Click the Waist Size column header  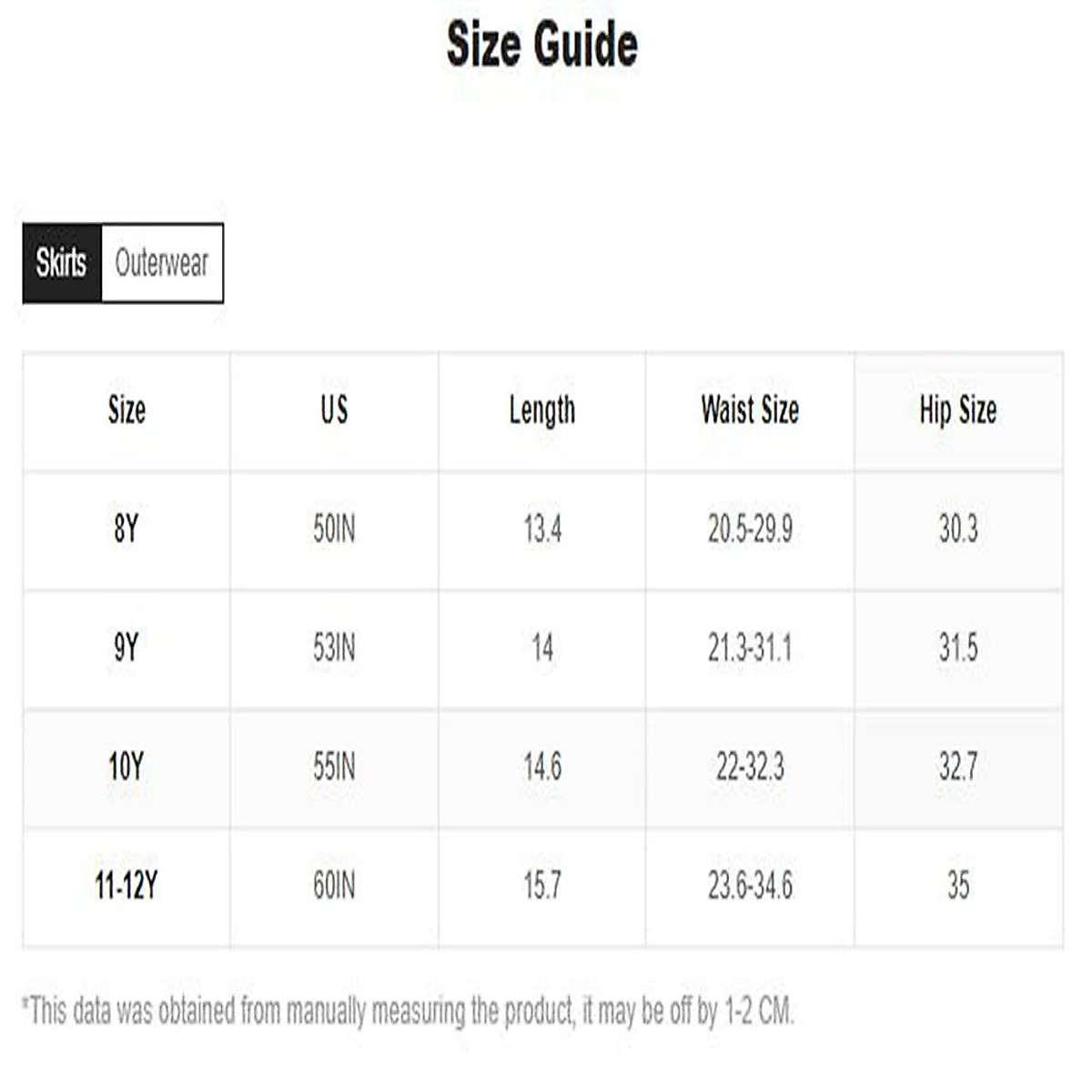pyautogui.click(x=750, y=410)
